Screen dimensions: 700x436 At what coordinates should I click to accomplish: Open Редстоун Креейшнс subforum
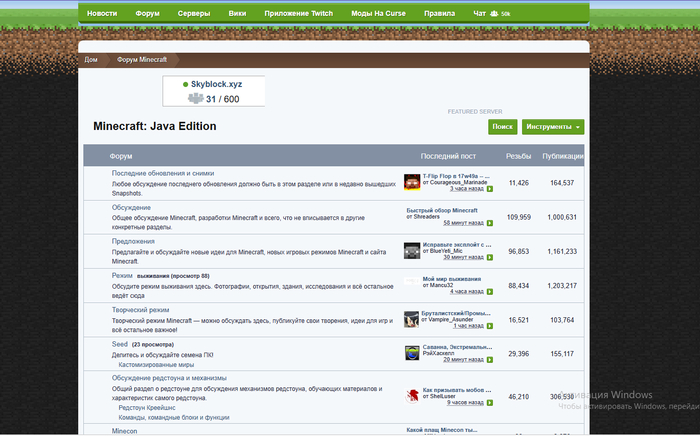(147, 408)
